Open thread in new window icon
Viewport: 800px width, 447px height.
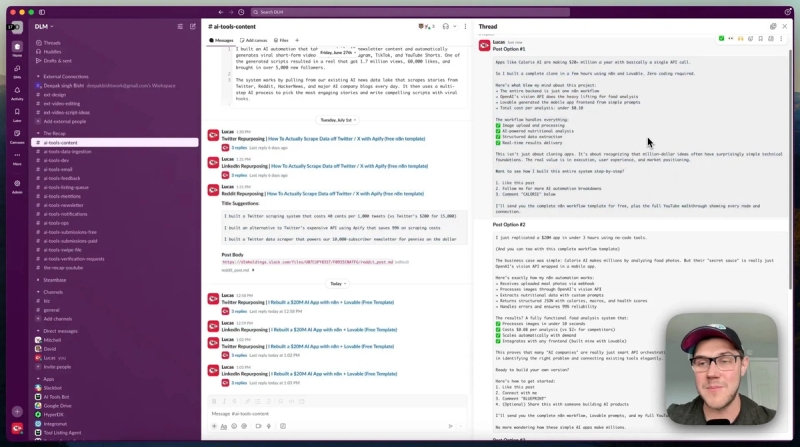point(773,27)
